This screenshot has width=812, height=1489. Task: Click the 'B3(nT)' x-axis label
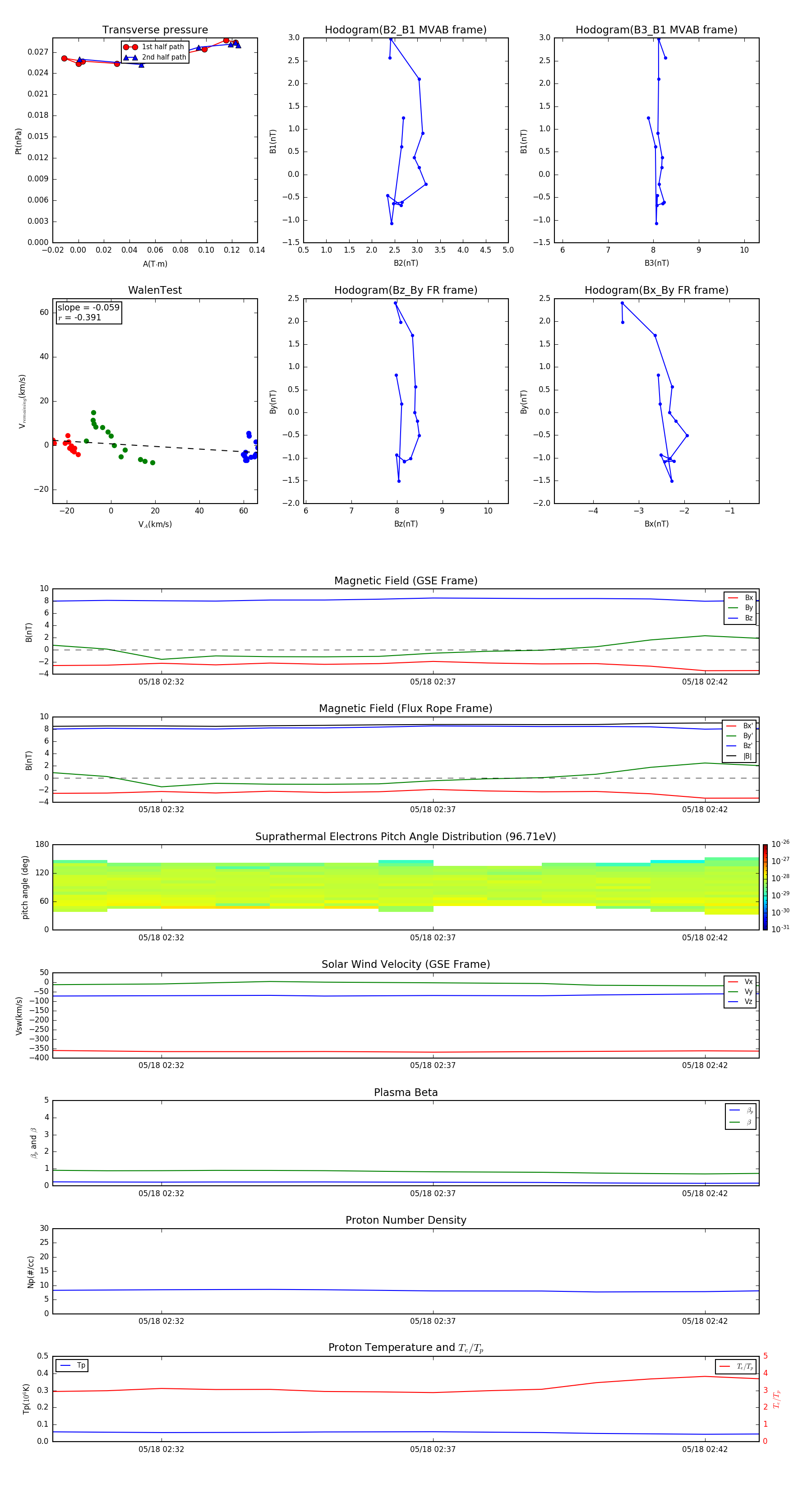click(656, 263)
